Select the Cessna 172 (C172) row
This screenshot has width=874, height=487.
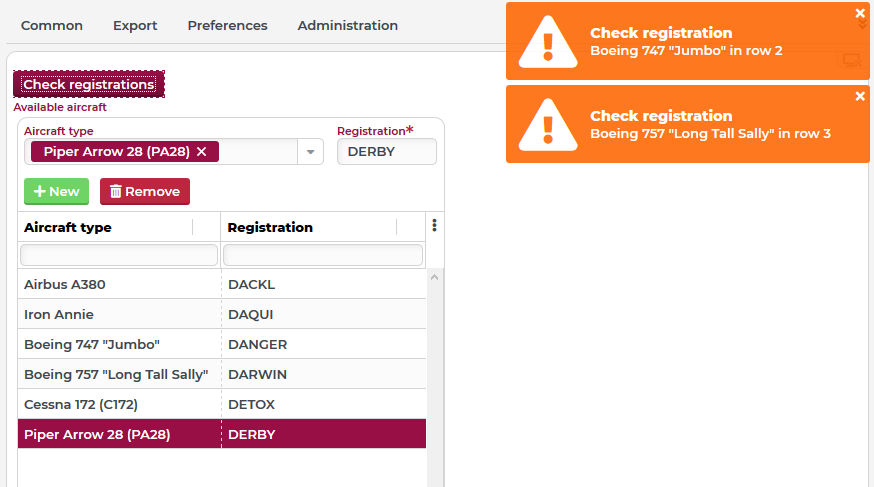(x=222, y=405)
